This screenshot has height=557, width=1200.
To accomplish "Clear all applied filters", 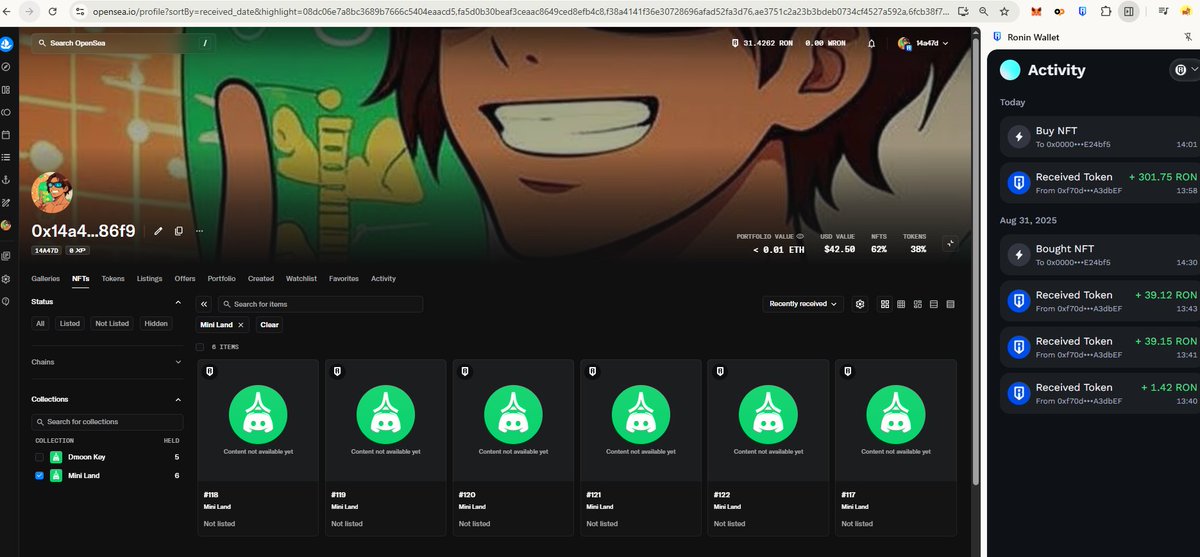I will tap(269, 325).
